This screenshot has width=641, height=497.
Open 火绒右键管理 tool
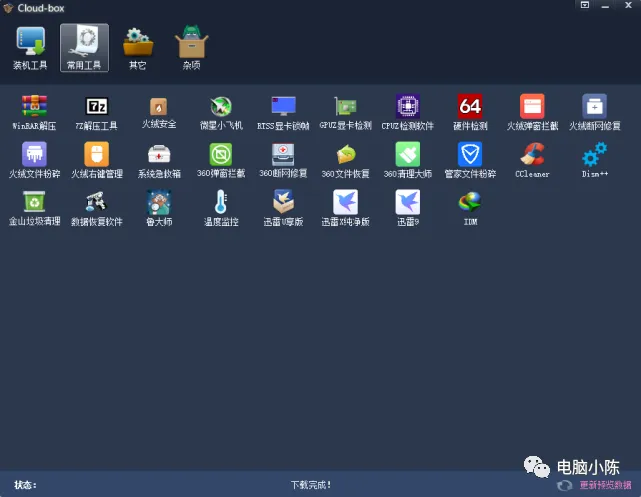96,160
